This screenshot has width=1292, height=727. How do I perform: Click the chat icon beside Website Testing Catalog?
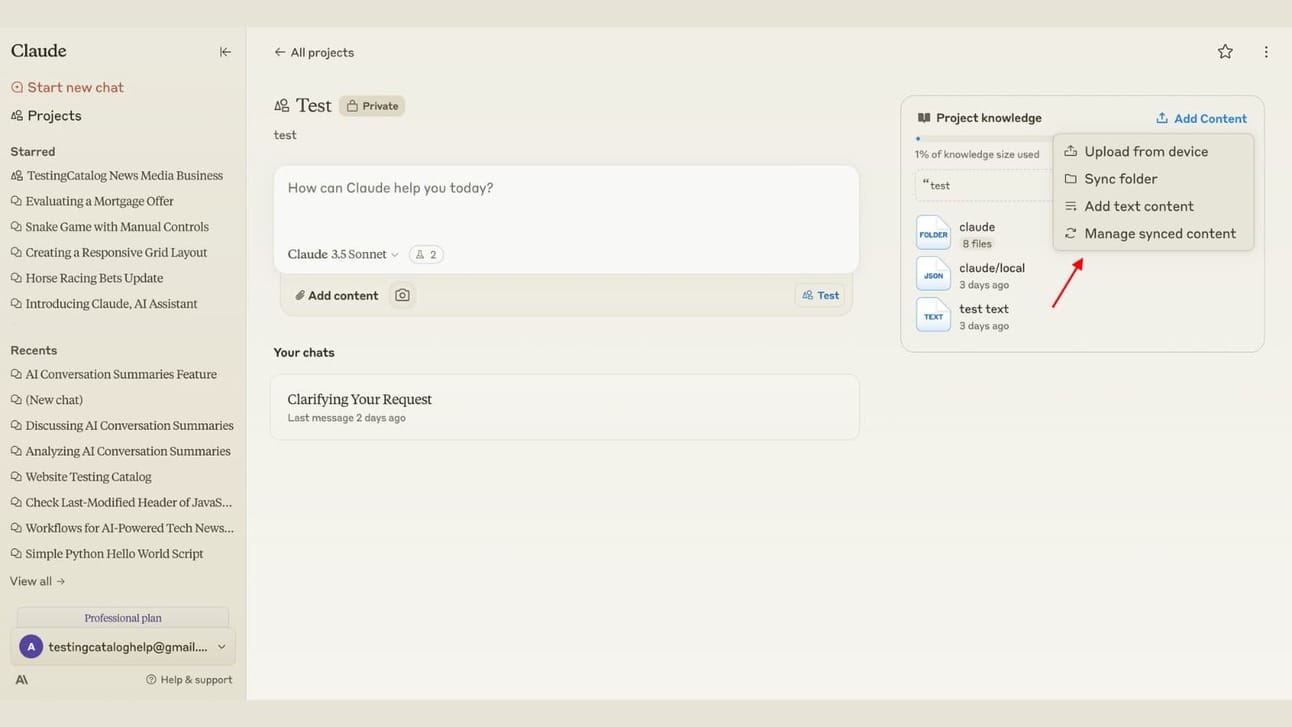point(16,477)
